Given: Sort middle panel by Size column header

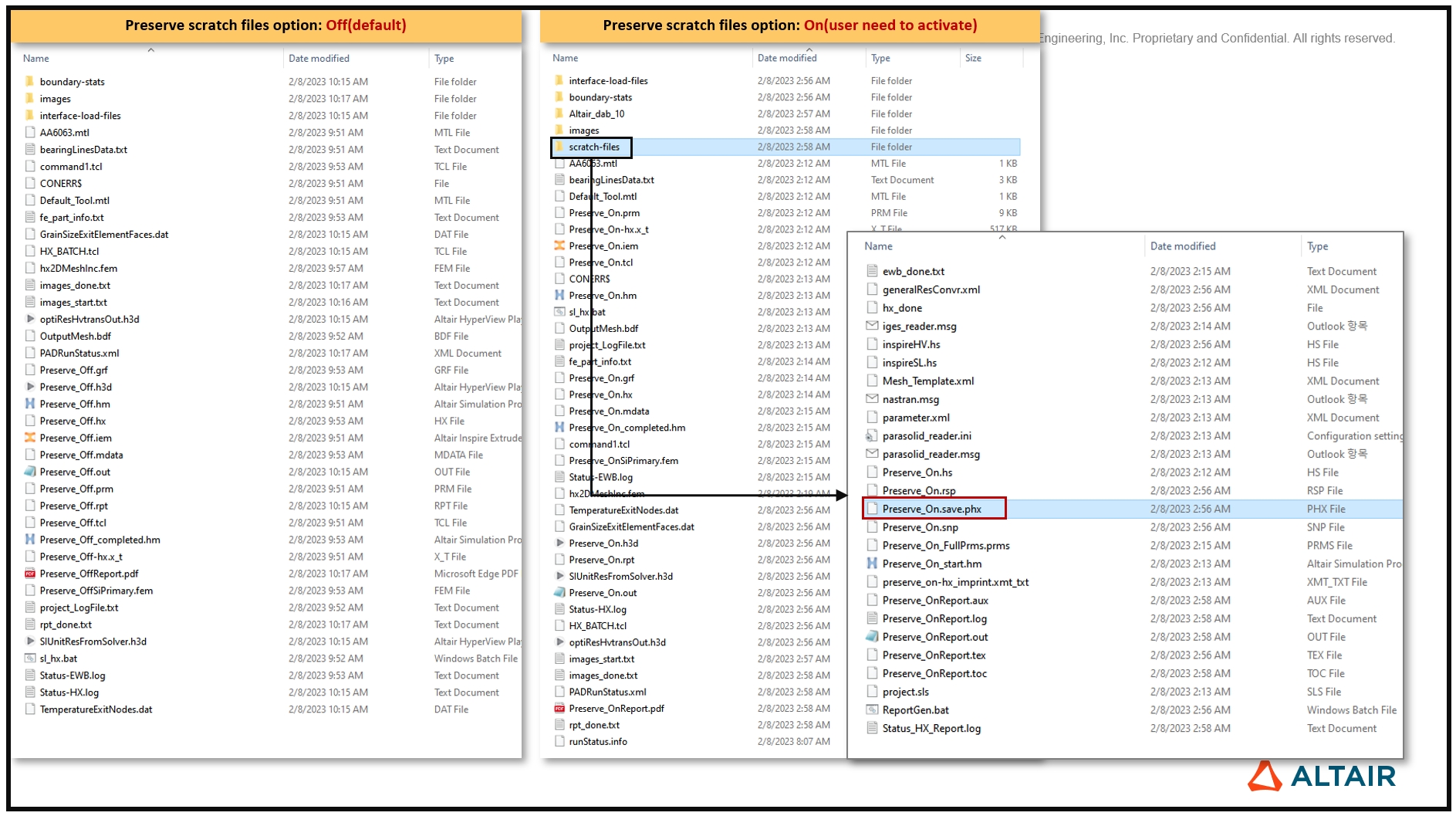Looking at the screenshot, I should coord(973,58).
